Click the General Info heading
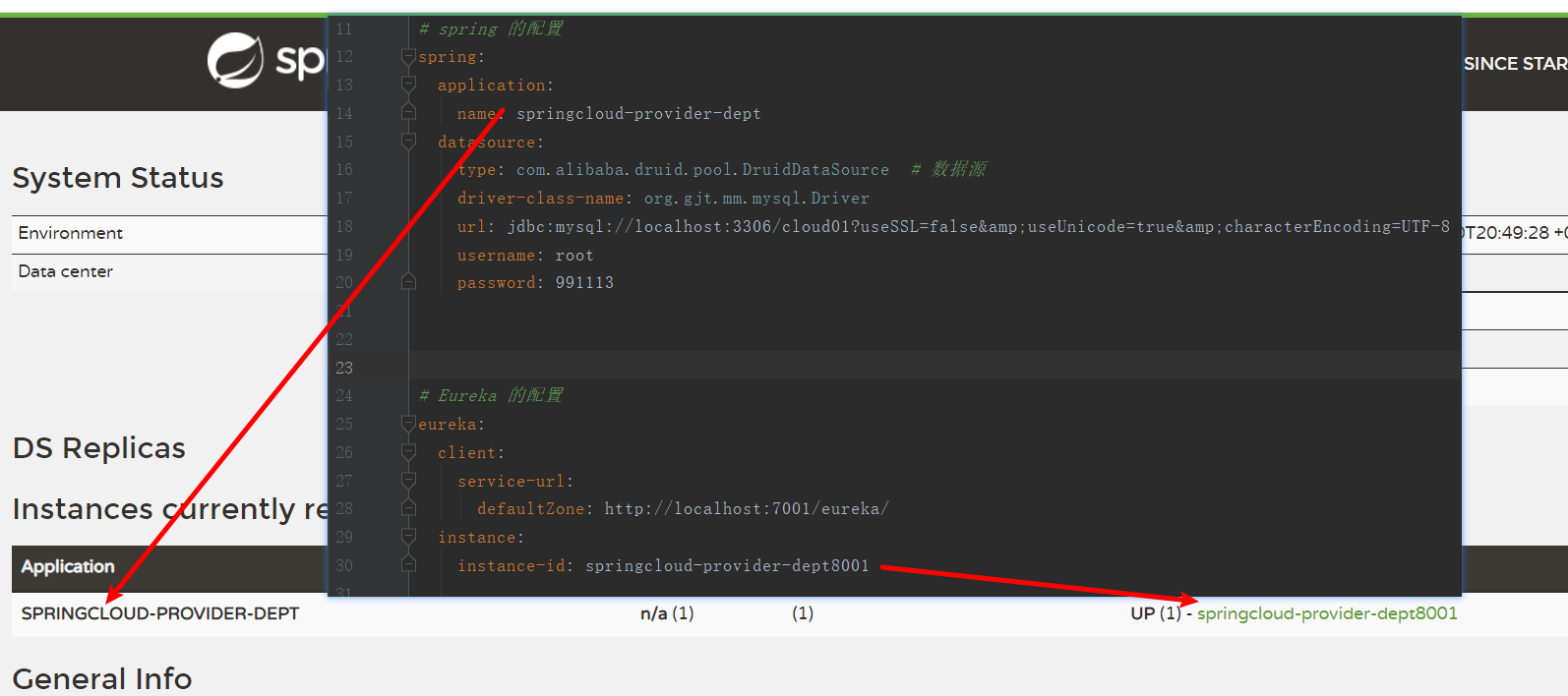The width and height of the screenshot is (1568, 696). pyautogui.click(x=102, y=678)
